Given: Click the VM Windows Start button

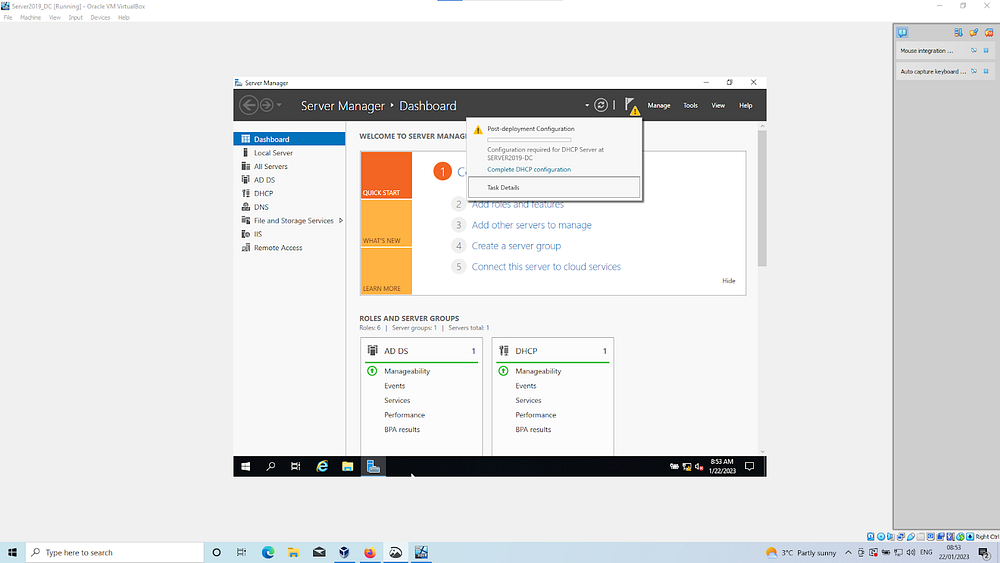Looking at the screenshot, I should point(246,466).
